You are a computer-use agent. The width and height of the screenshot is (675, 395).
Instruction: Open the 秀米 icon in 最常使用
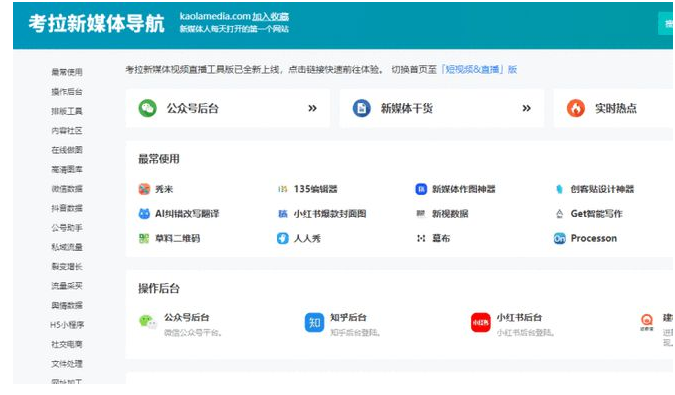(x=144, y=189)
